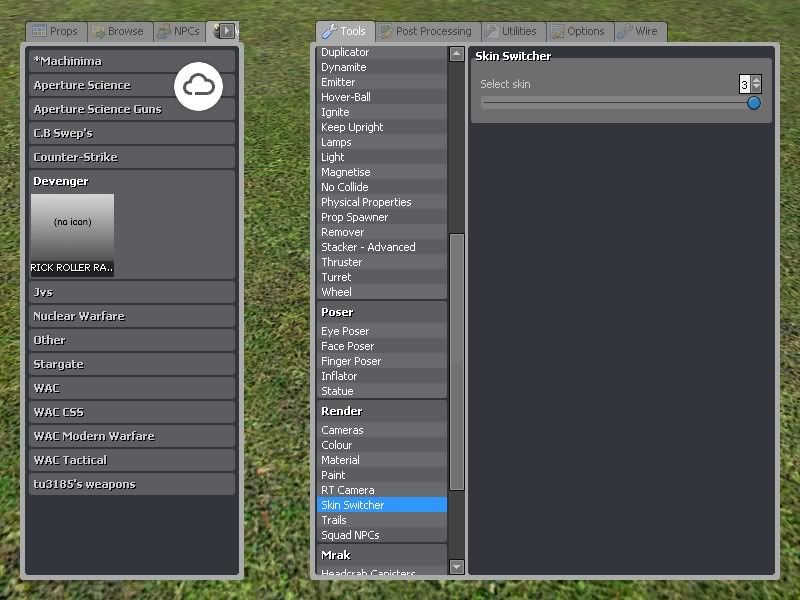Screen dimensions: 800x600
Task: Select the Statue tool
Action: [382, 391]
